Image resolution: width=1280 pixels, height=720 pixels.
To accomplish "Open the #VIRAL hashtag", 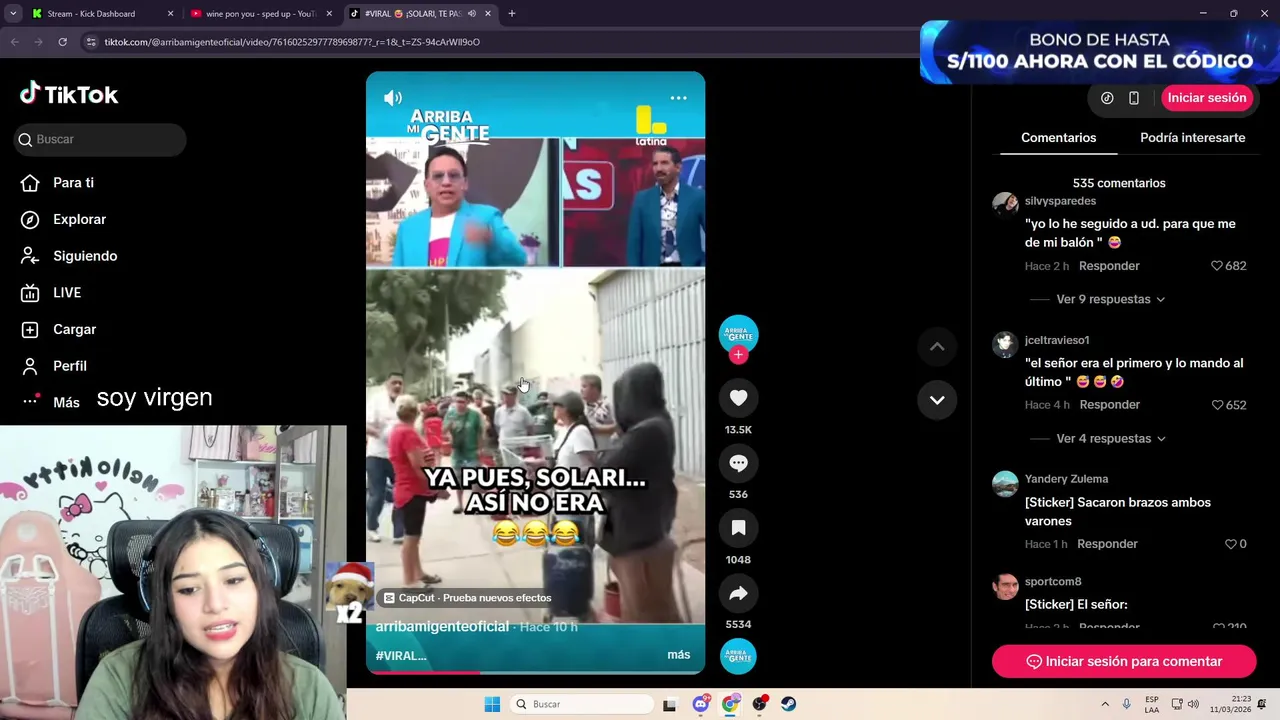I will [x=401, y=655].
